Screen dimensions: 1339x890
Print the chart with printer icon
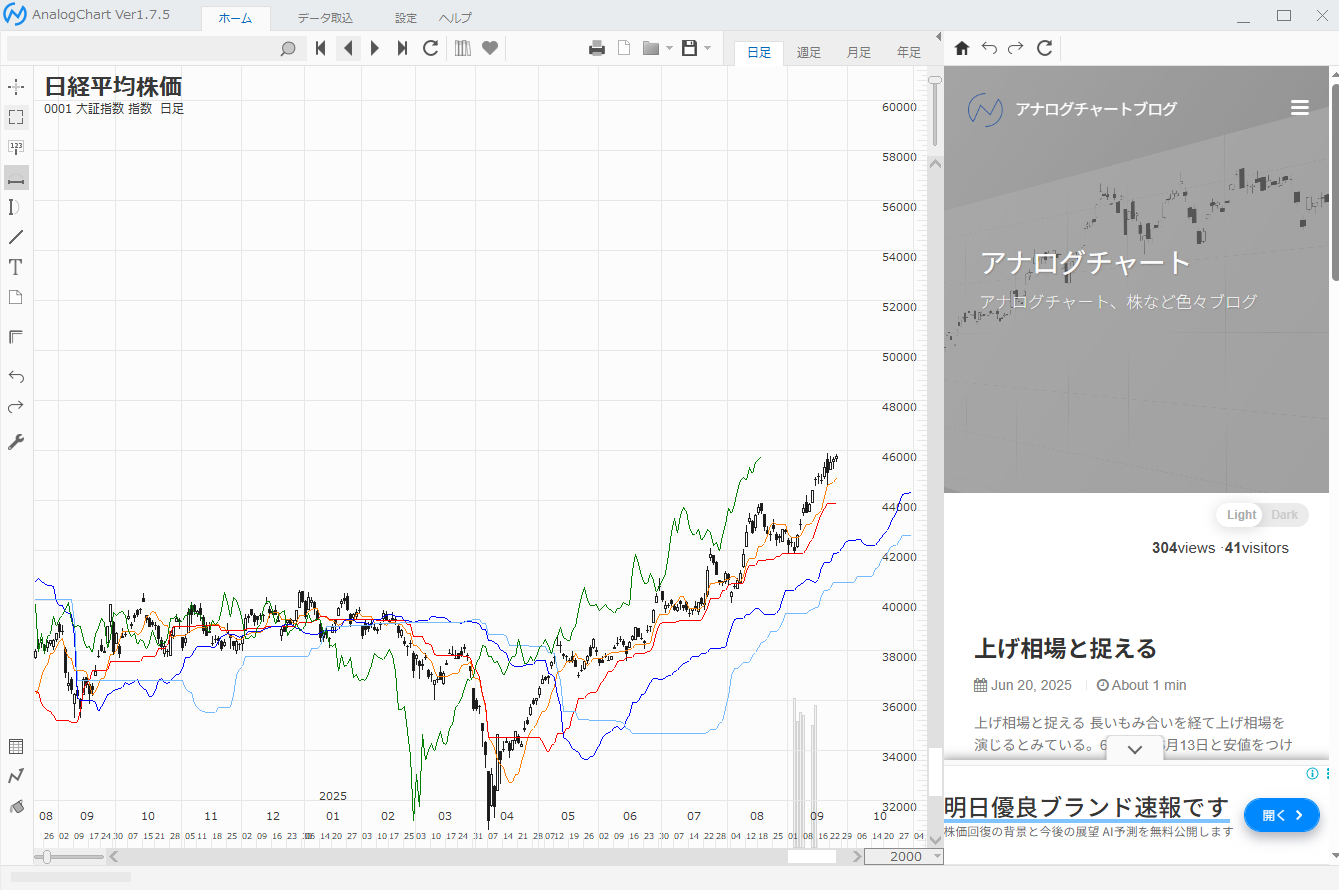click(597, 48)
